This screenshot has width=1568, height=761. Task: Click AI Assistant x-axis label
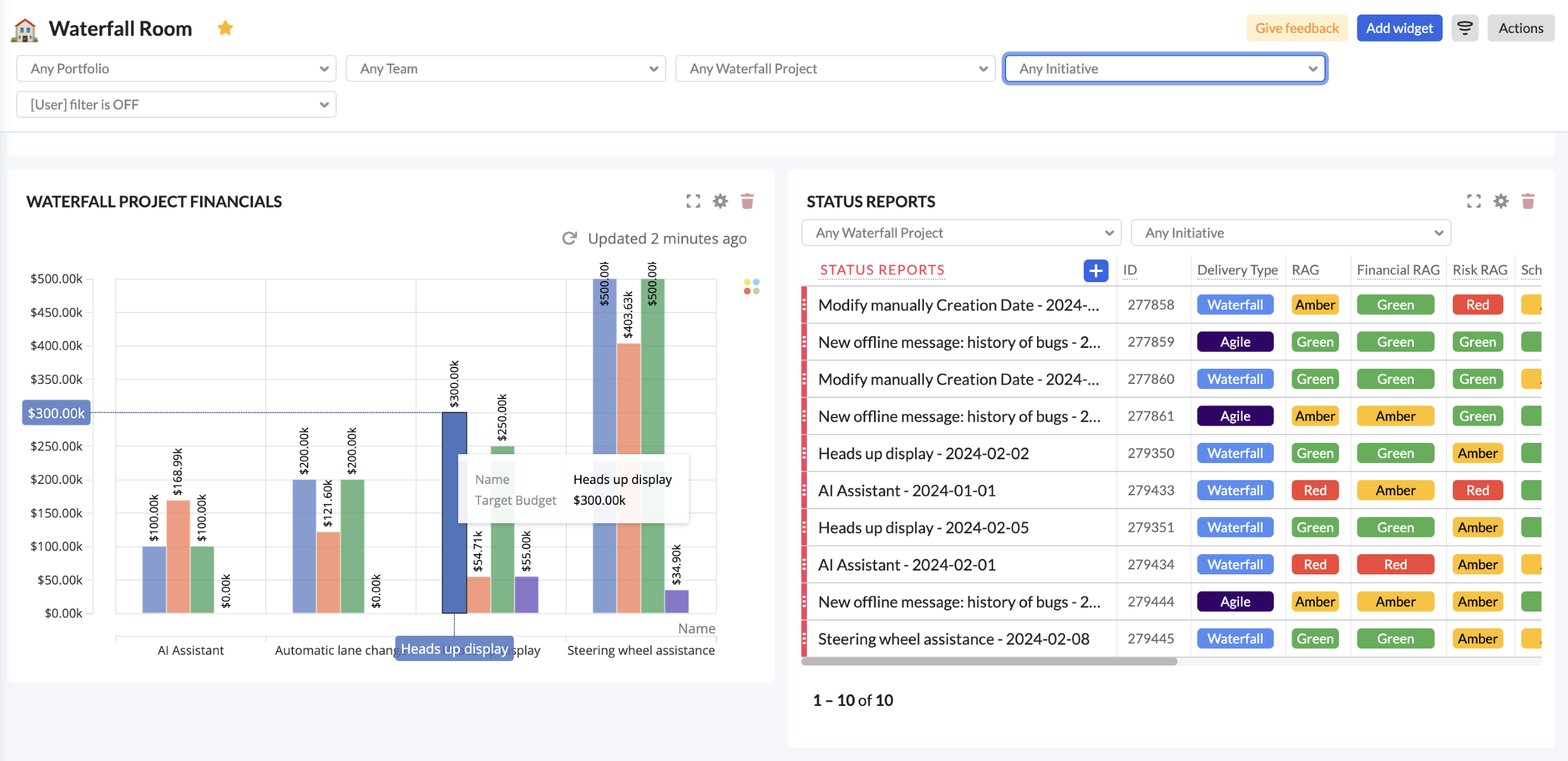pyautogui.click(x=190, y=650)
